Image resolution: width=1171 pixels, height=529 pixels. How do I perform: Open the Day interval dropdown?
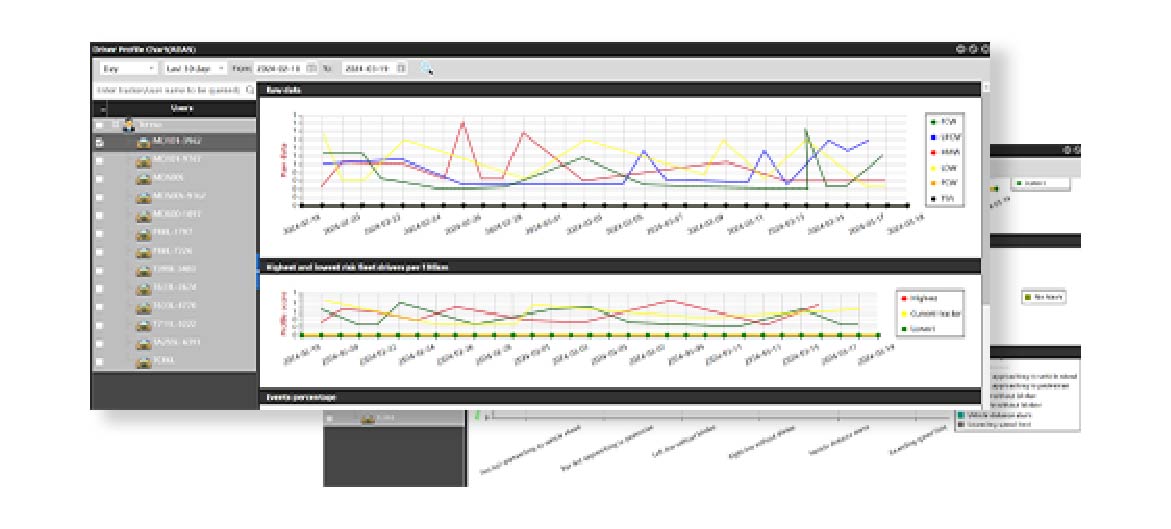pos(128,68)
